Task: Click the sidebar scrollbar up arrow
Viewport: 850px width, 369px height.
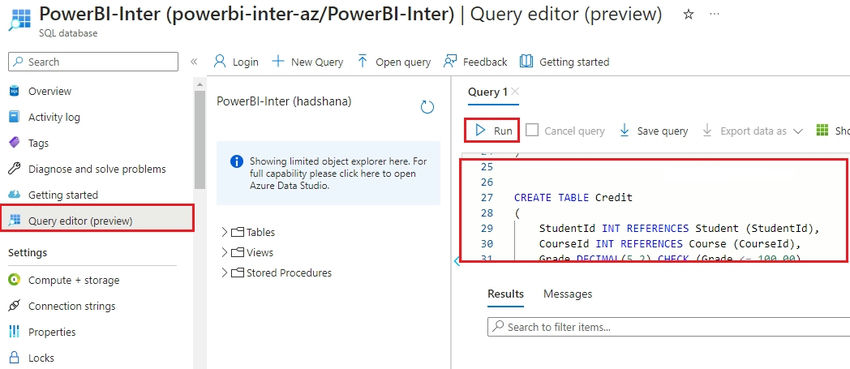Action: tap(199, 85)
